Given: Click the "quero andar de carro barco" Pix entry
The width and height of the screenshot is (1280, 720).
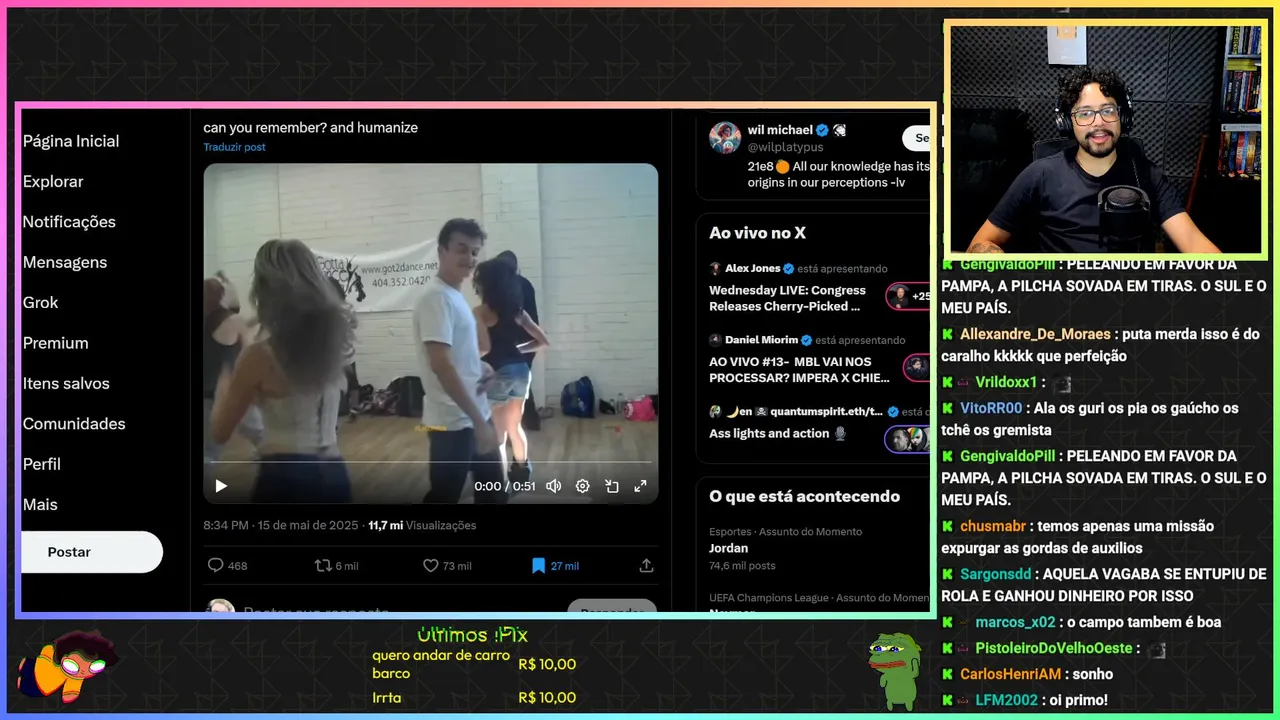Looking at the screenshot, I should [474, 664].
